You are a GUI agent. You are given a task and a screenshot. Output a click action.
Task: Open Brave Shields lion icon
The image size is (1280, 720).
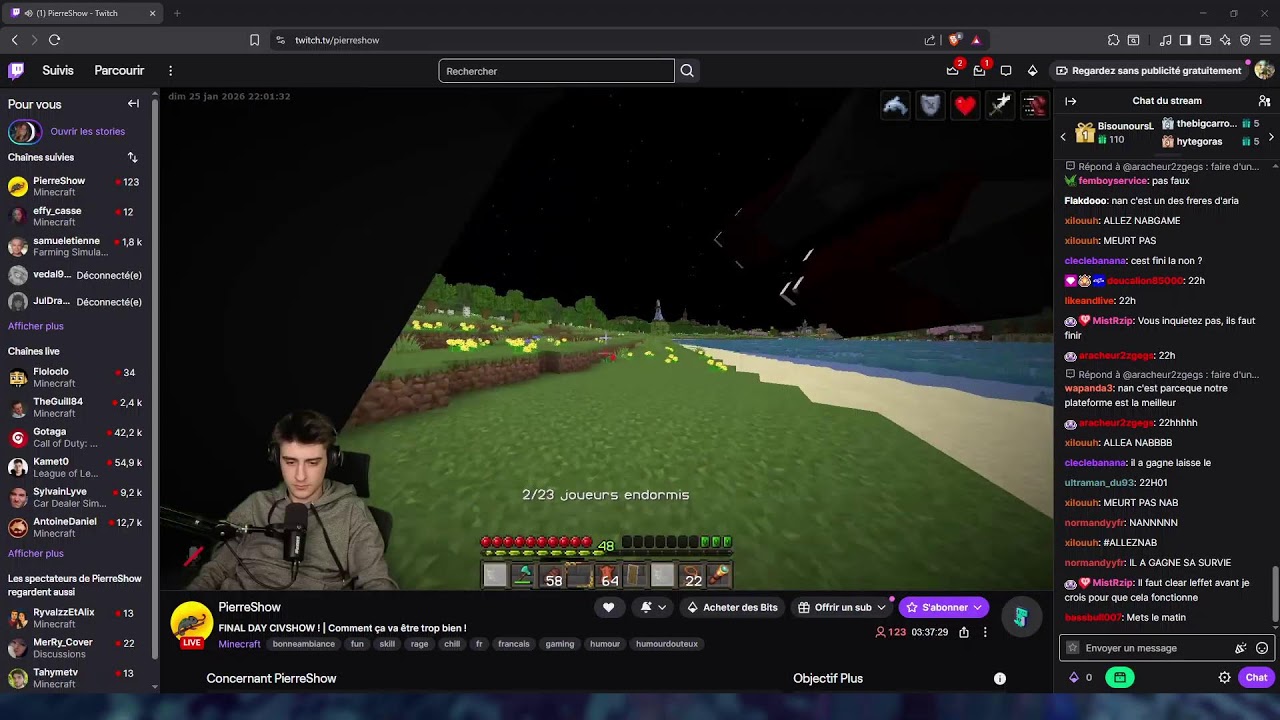pos(955,40)
